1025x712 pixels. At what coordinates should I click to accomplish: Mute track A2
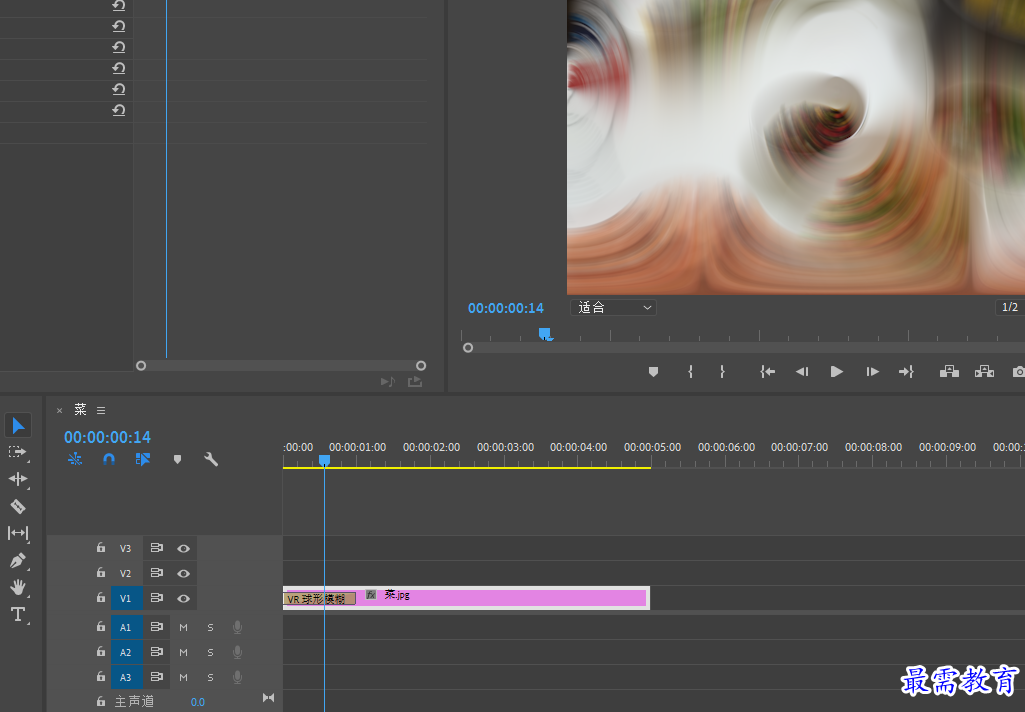point(184,653)
